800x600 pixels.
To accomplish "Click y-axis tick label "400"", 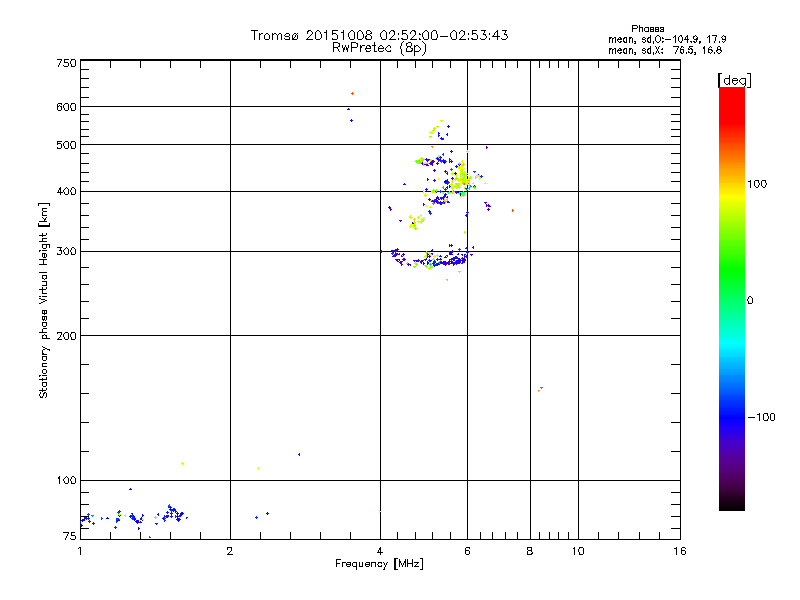I will pos(66,192).
